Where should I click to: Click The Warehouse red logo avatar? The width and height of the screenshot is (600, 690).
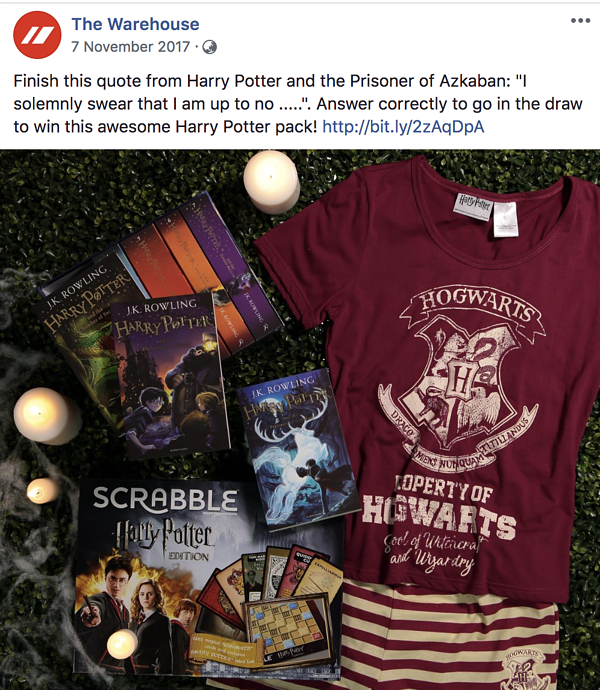(37, 35)
